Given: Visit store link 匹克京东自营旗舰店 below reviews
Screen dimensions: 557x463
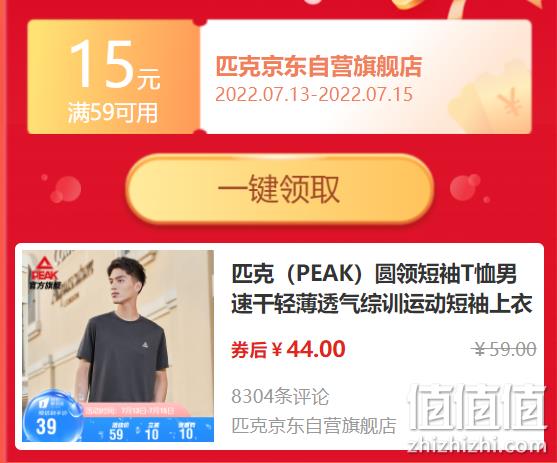Looking at the screenshot, I should point(314,425).
